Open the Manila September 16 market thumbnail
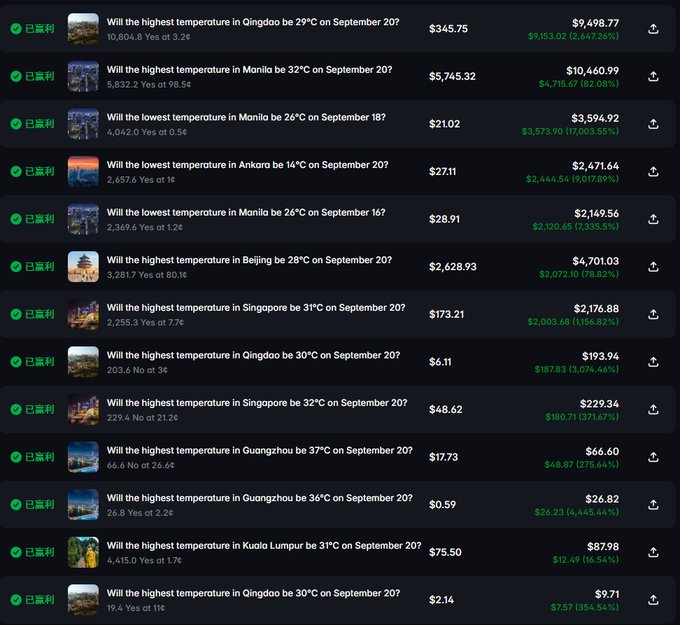Image resolution: width=680 pixels, height=625 pixels. pyautogui.click(x=83, y=219)
